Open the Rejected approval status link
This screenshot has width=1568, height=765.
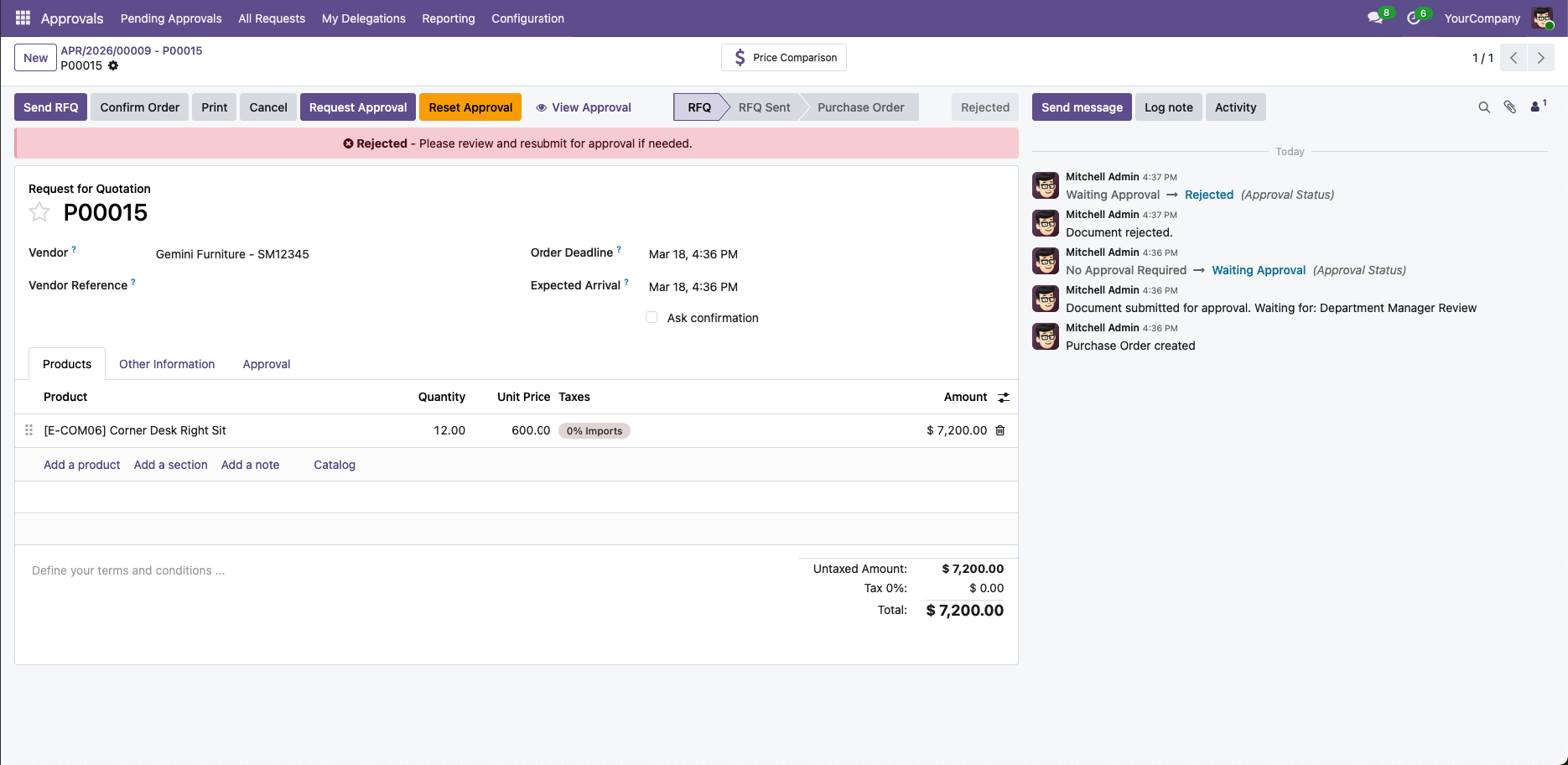pos(1209,194)
